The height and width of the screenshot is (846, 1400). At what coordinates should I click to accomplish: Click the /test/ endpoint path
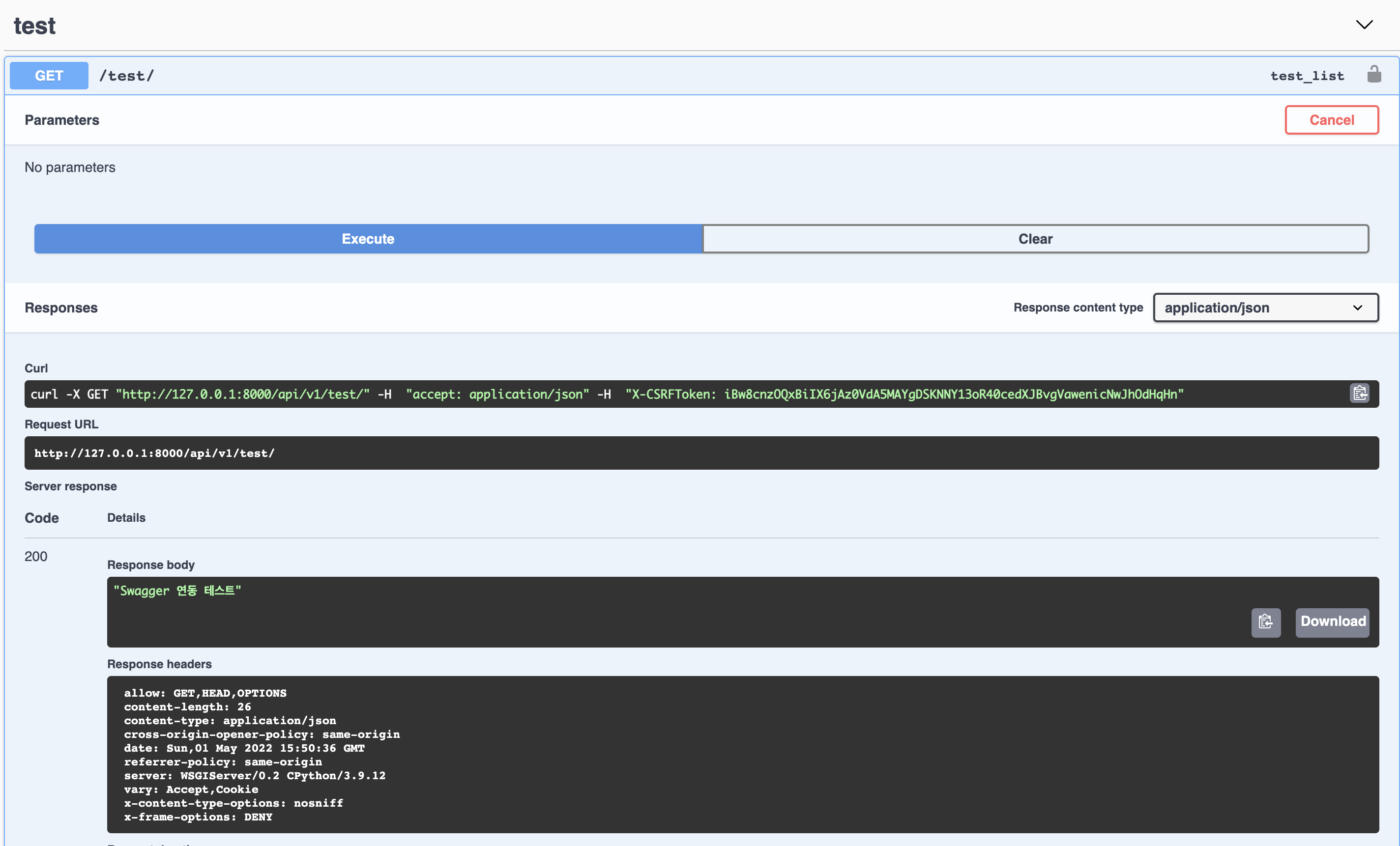[127, 76]
